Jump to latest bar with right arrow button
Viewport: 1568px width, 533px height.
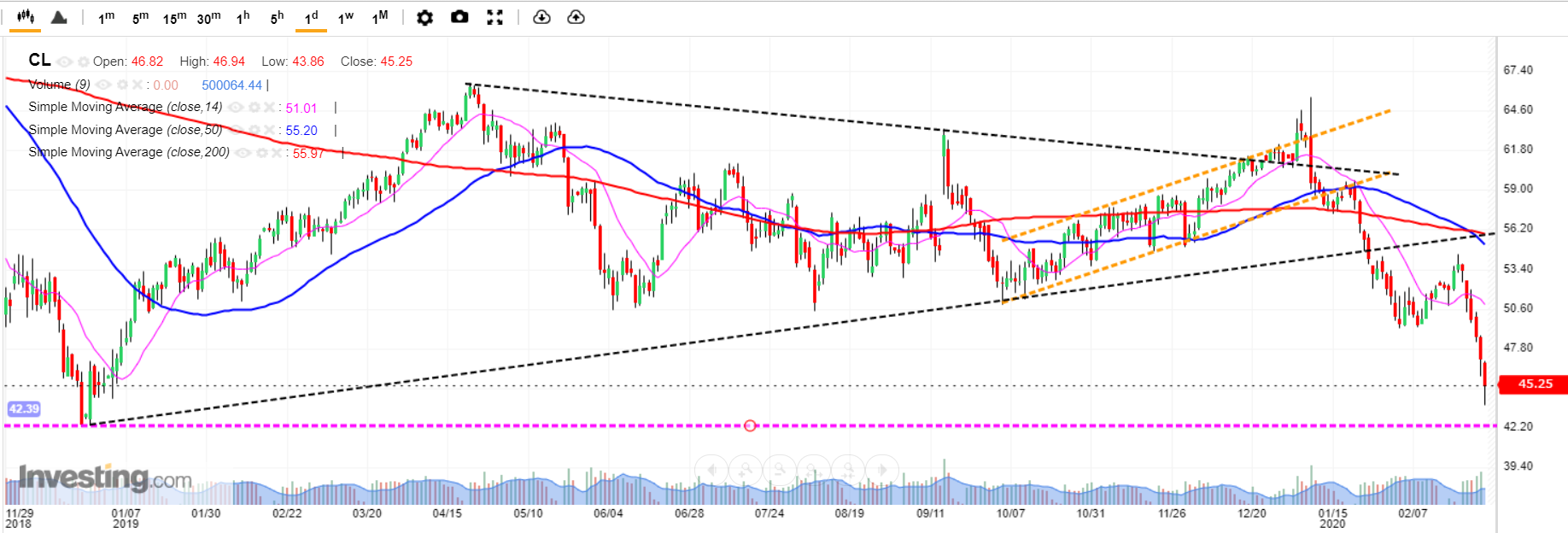click(882, 470)
